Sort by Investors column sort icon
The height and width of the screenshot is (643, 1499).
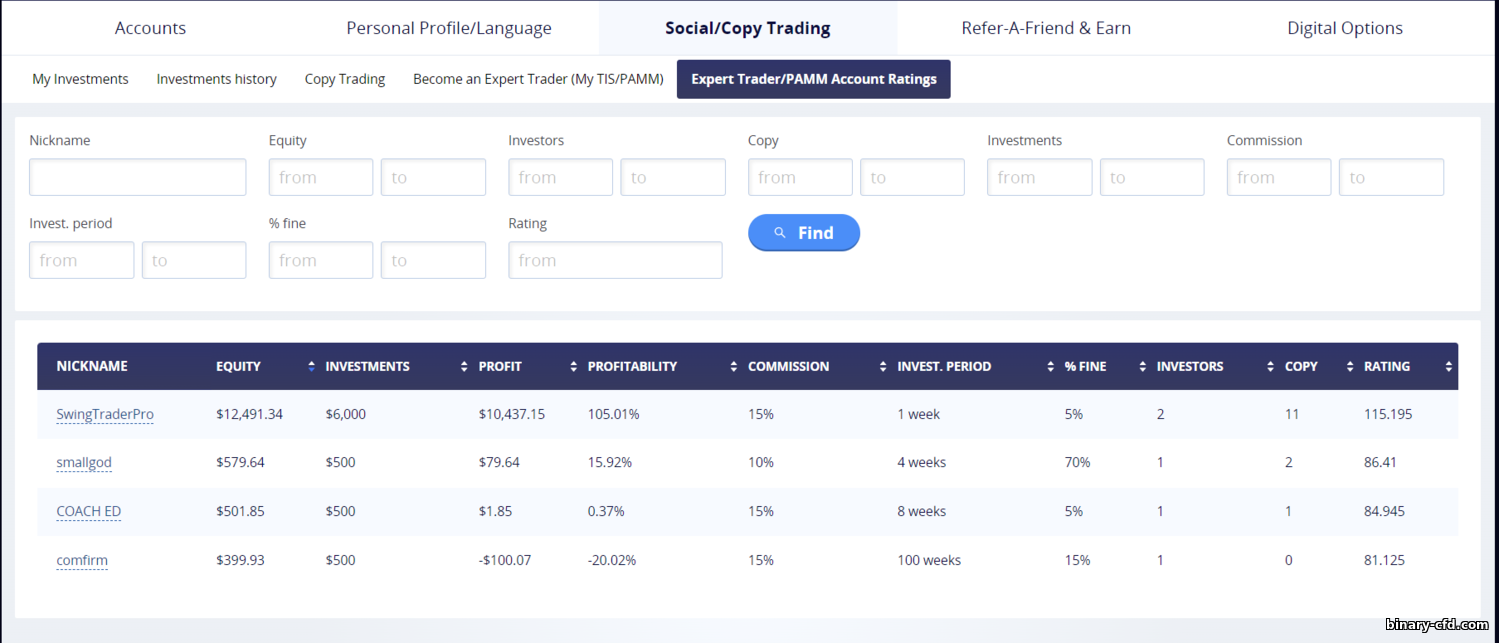(x=1270, y=367)
